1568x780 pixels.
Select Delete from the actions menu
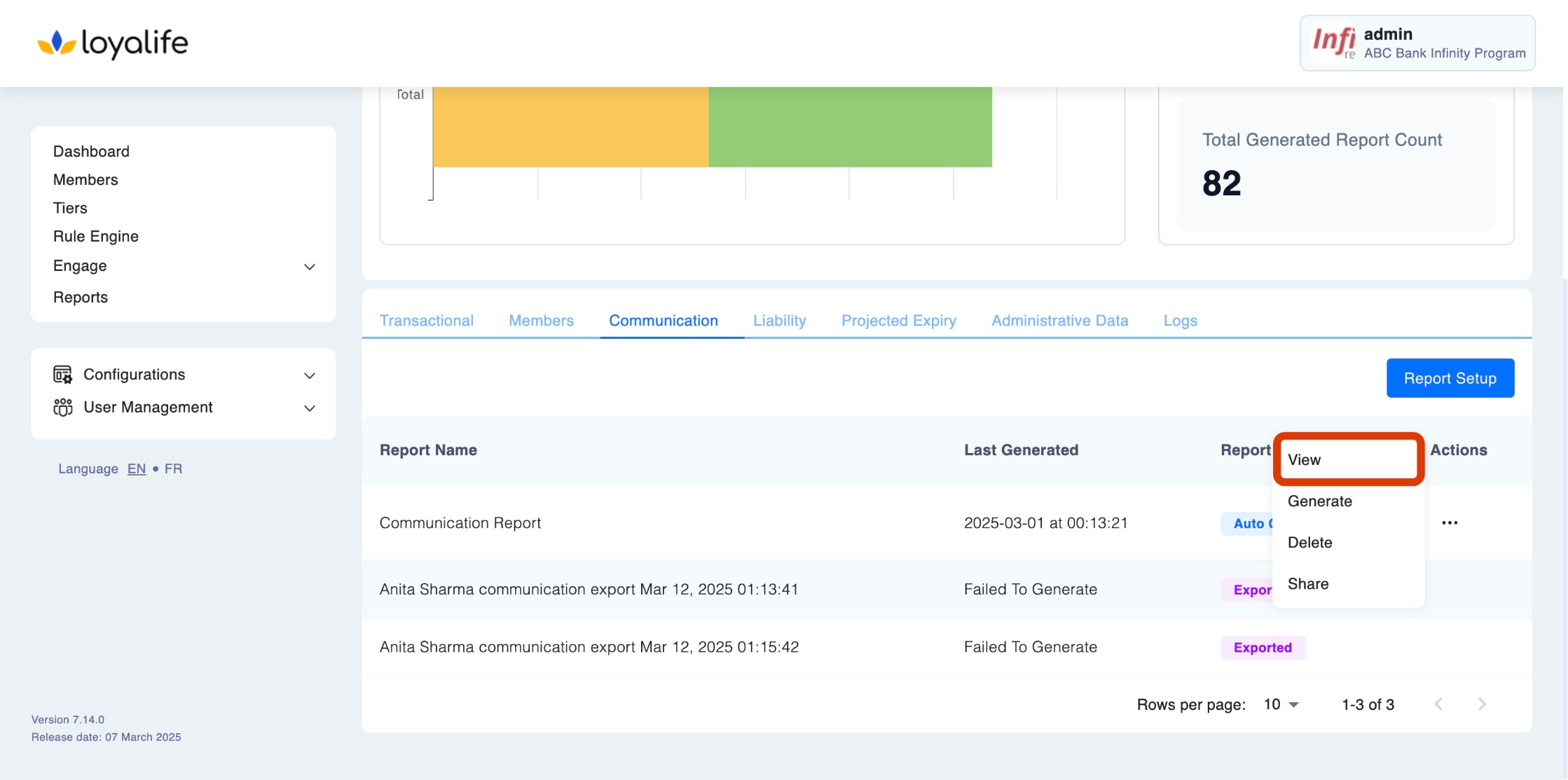pos(1309,543)
